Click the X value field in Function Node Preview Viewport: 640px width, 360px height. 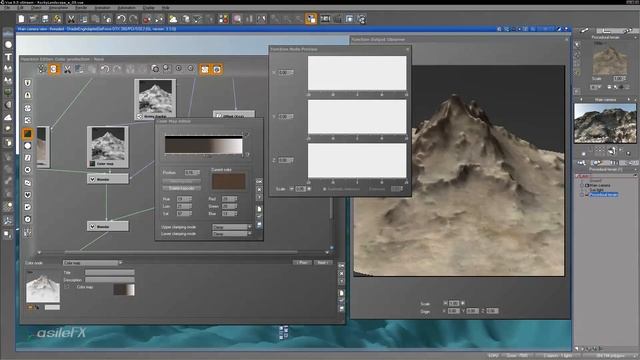[x=285, y=72]
